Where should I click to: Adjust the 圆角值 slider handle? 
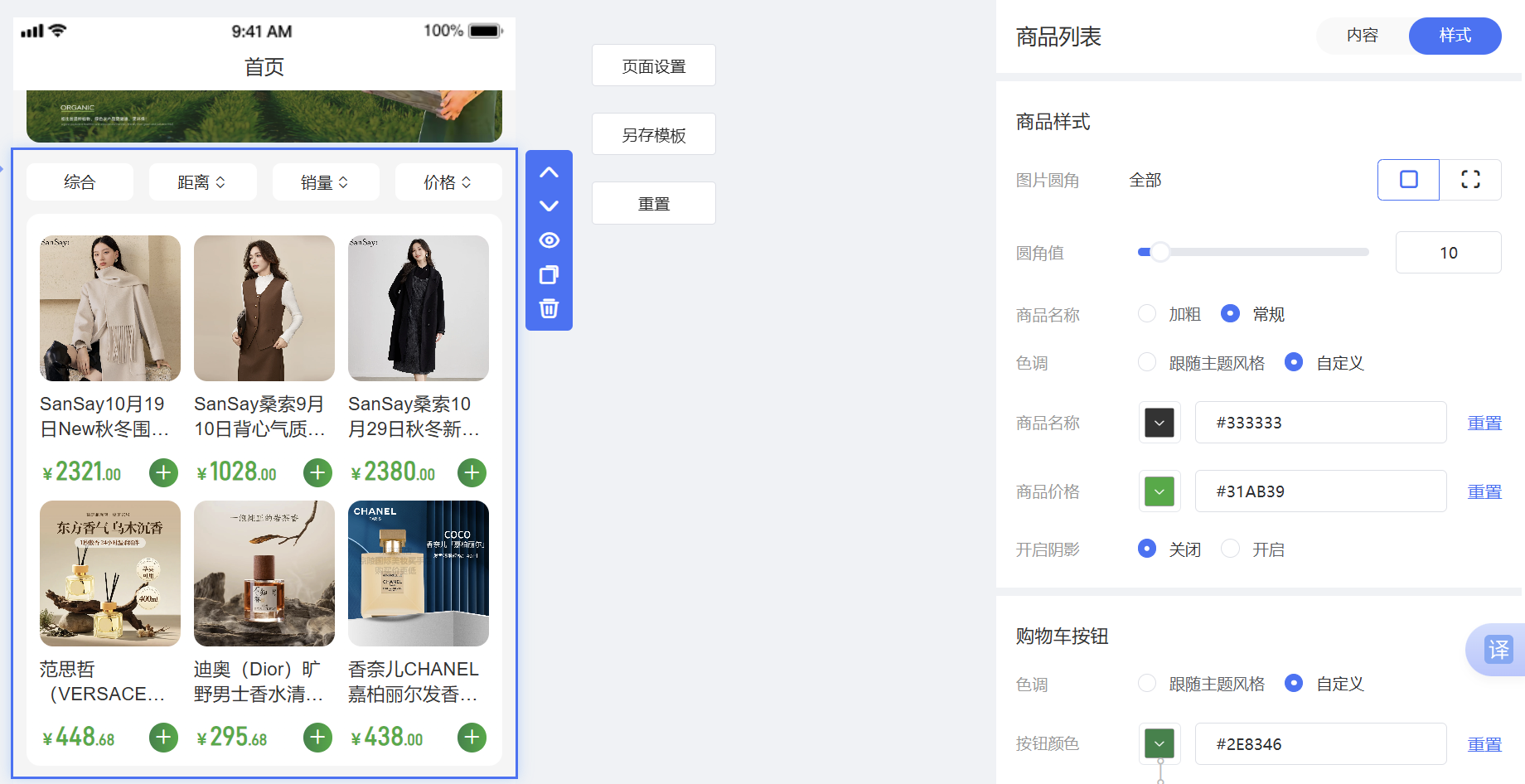coord(1160,252)
